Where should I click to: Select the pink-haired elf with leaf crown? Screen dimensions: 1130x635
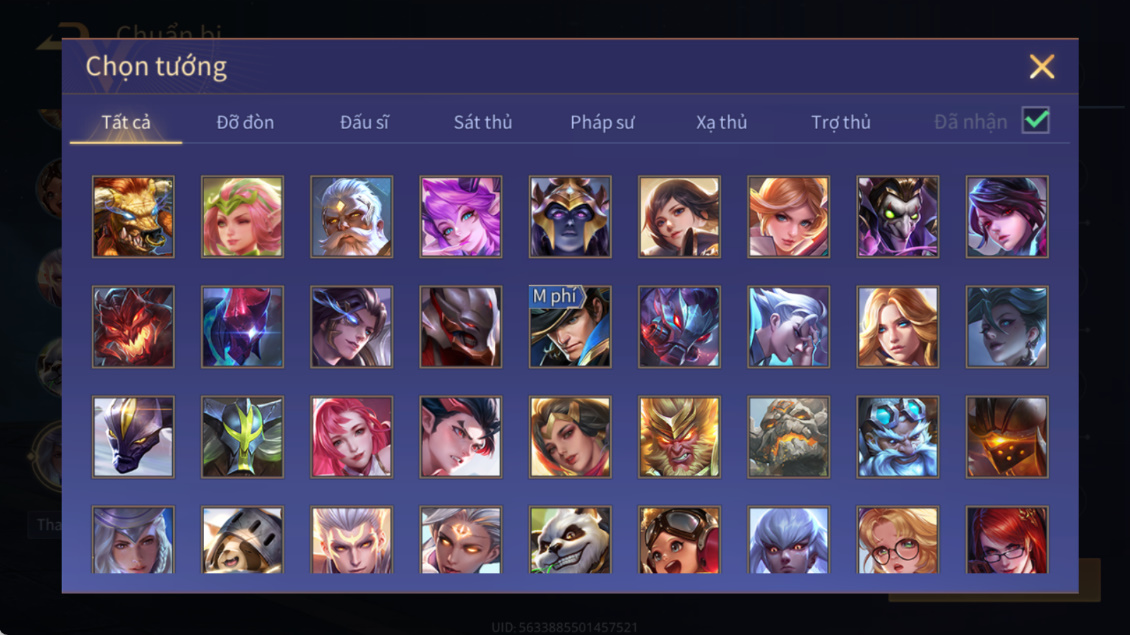coord(242,217)
